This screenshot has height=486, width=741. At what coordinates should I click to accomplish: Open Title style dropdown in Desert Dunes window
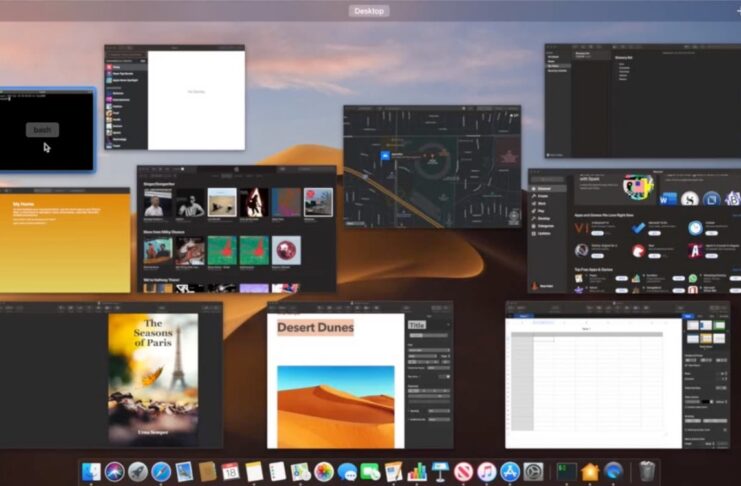click(429, 325)
